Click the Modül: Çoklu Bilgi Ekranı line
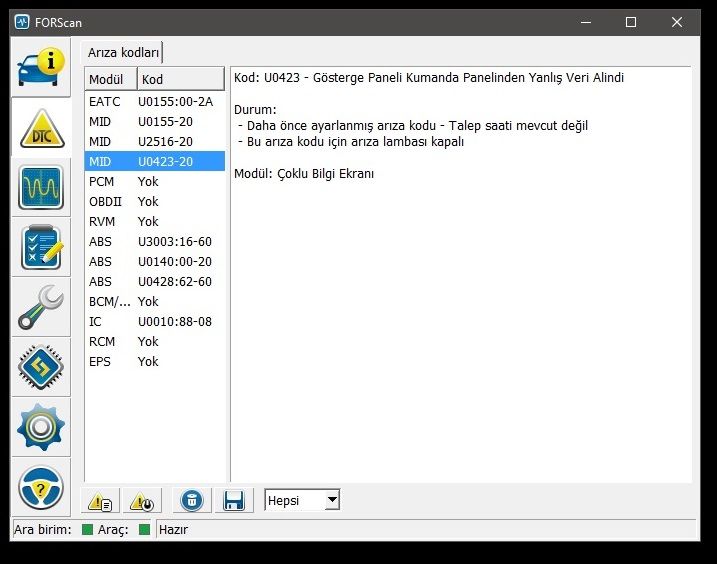Viewport: 717px width, 564px height. (x=304, y=174)
